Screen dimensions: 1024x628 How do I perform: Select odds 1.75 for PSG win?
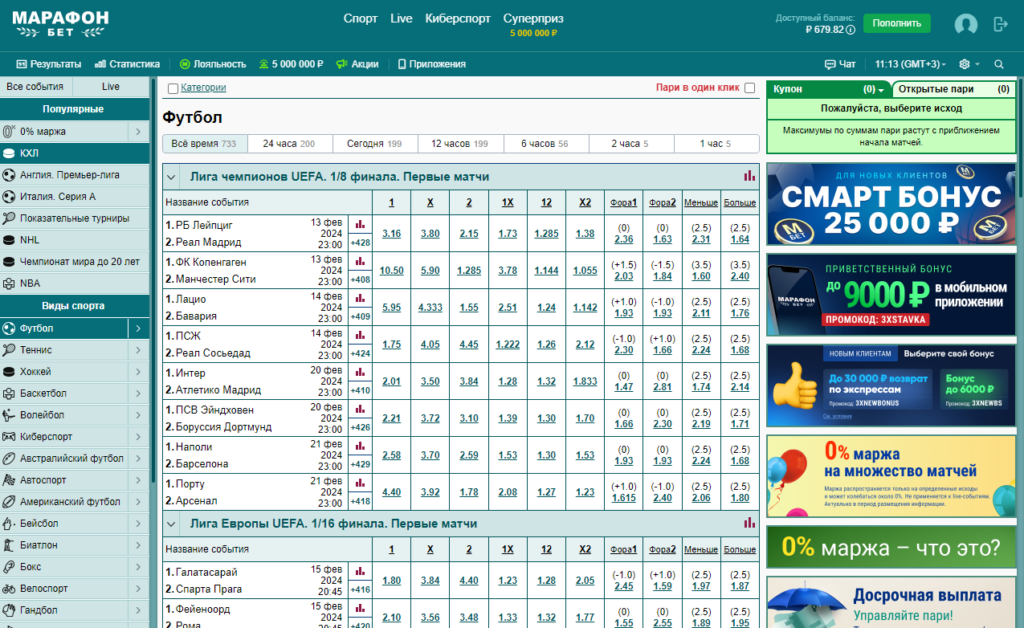(391, 344)
